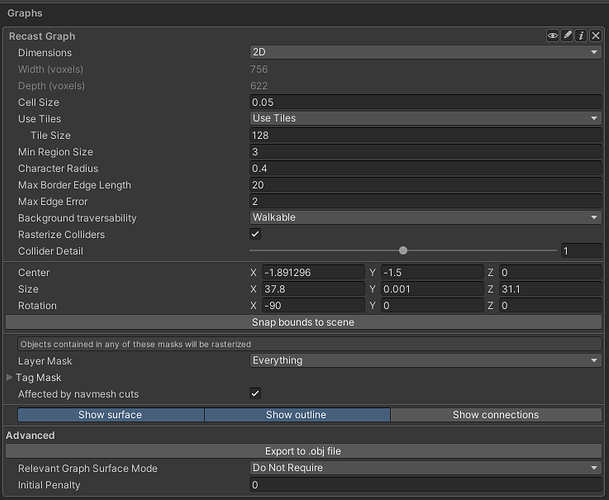Click the Cell Size input field
The height and width of the screenshot is (500, 609).
(x=425, y=102)
